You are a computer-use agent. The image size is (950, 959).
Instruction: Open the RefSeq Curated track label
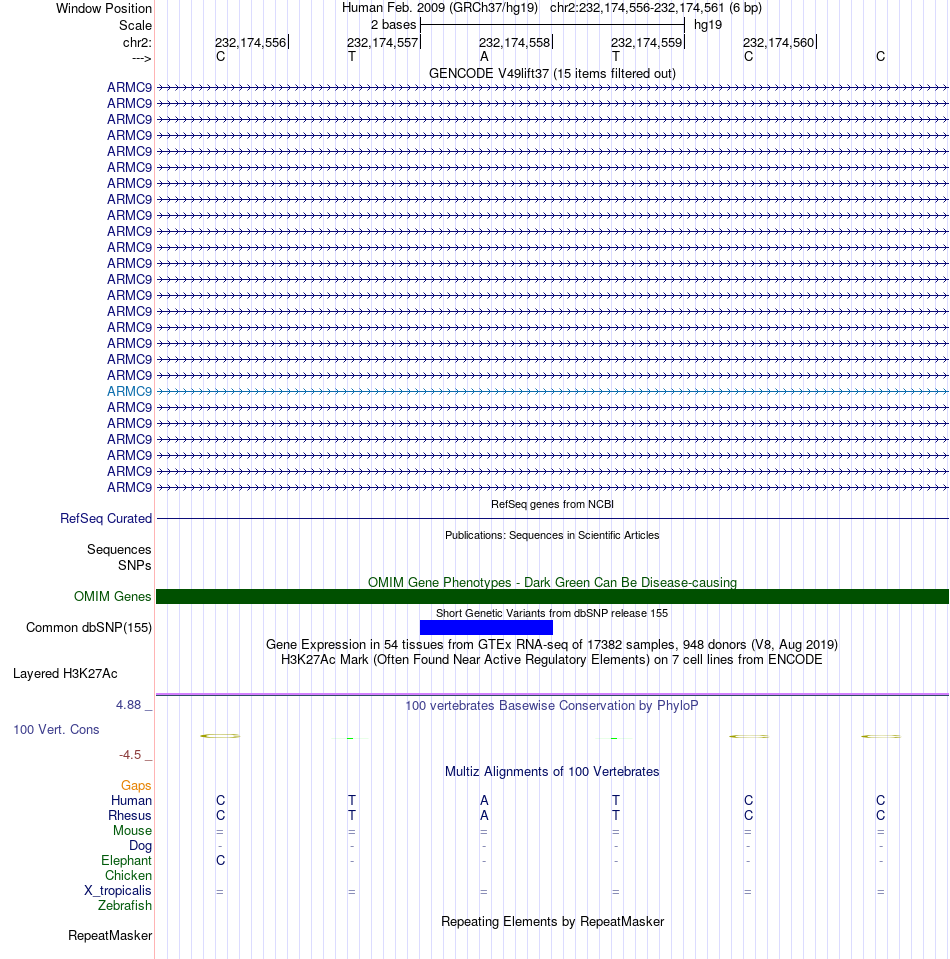click(106, 519)
